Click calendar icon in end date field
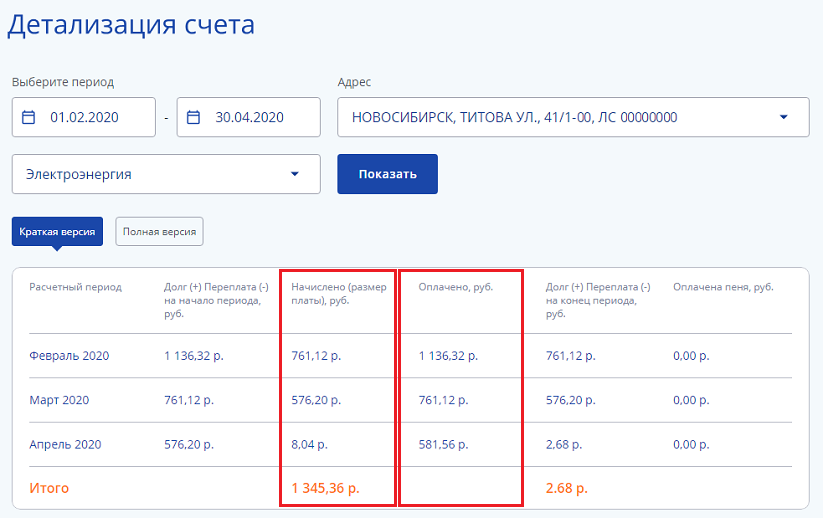Screen dimensions: 823x518 pos(194,117)
